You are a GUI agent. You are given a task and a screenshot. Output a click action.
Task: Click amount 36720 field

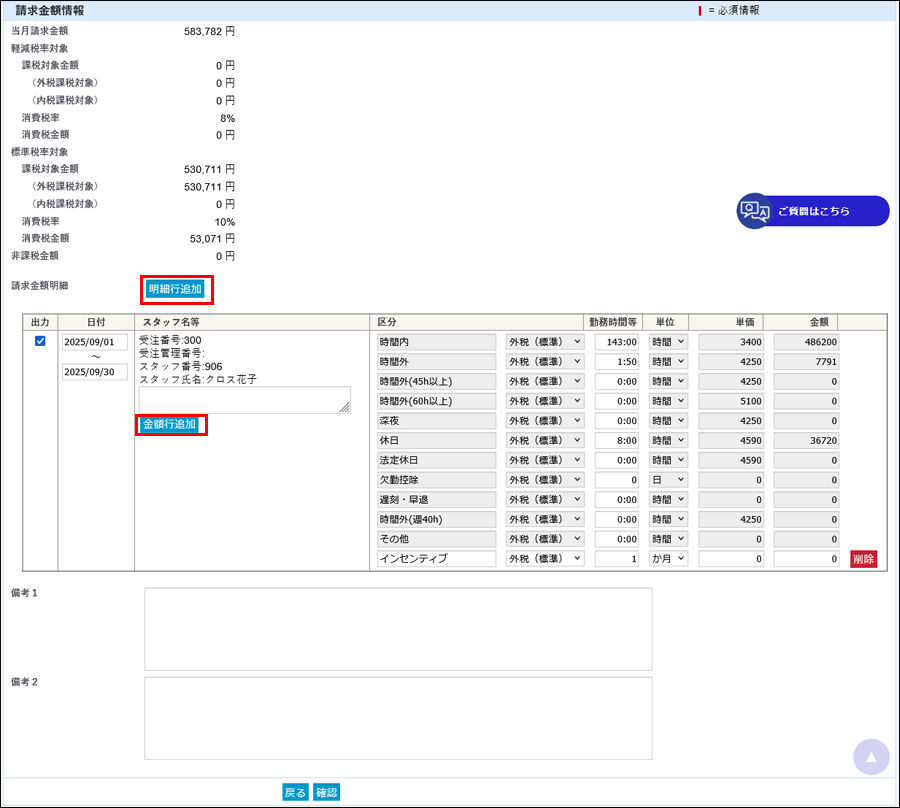point(806,441)
